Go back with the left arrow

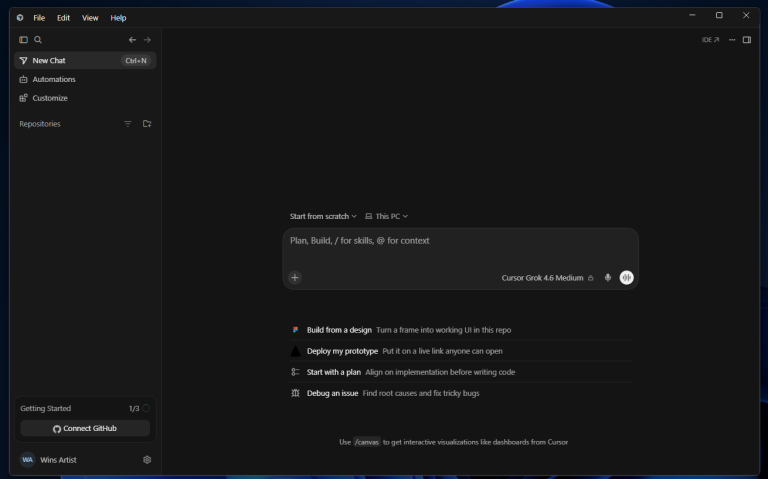pyautogui.click(x=132, y=40)
